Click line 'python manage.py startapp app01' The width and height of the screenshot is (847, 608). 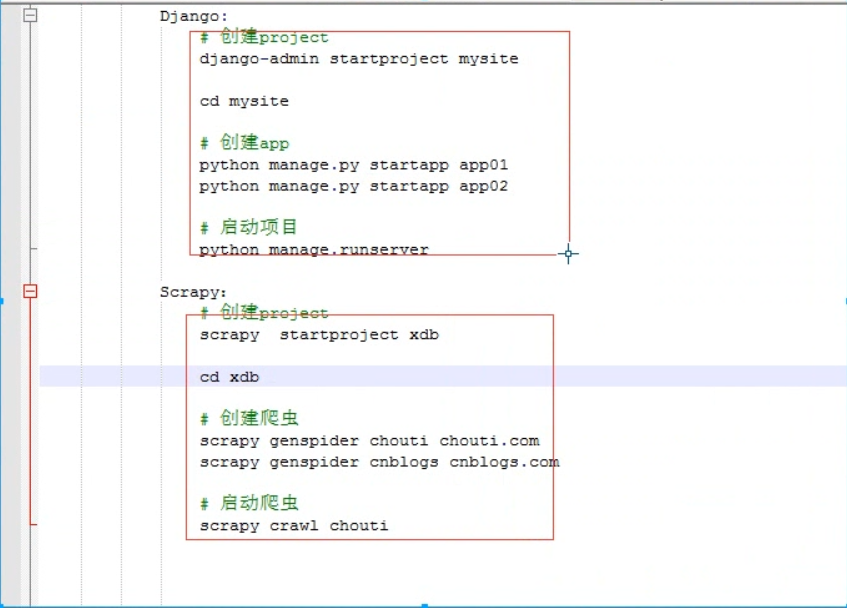[x=354, y=165]
